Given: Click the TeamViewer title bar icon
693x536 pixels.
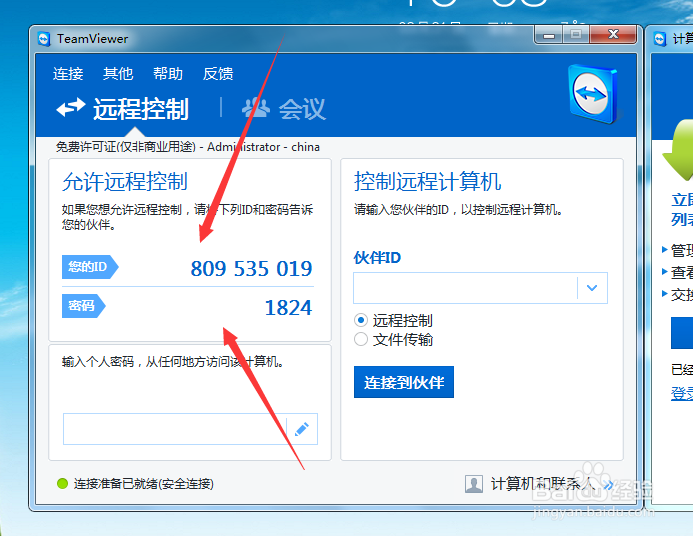Looking at the screenshot, I should point(44,39).
